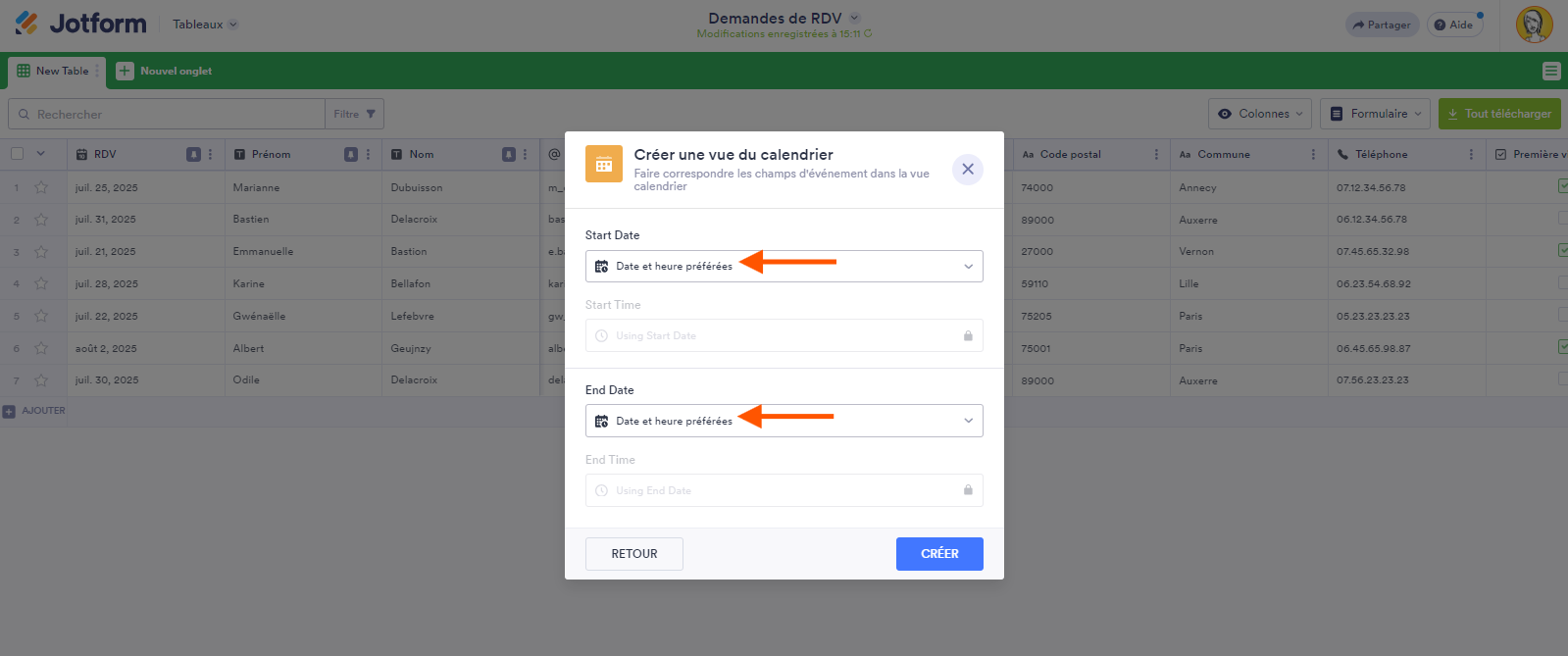Viewport: 1568px width, 656px height.
Task: Expand the Start Date dropdown
Action: (784, 266)
